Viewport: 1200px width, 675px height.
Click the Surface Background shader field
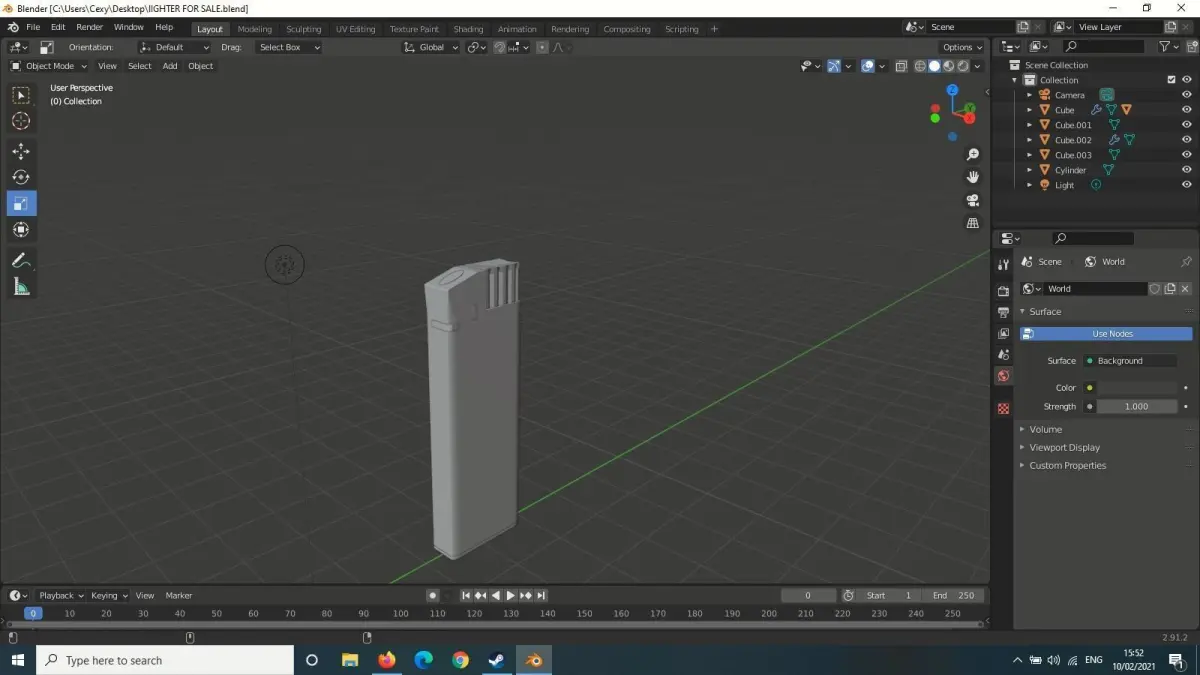coord(1130,361)
